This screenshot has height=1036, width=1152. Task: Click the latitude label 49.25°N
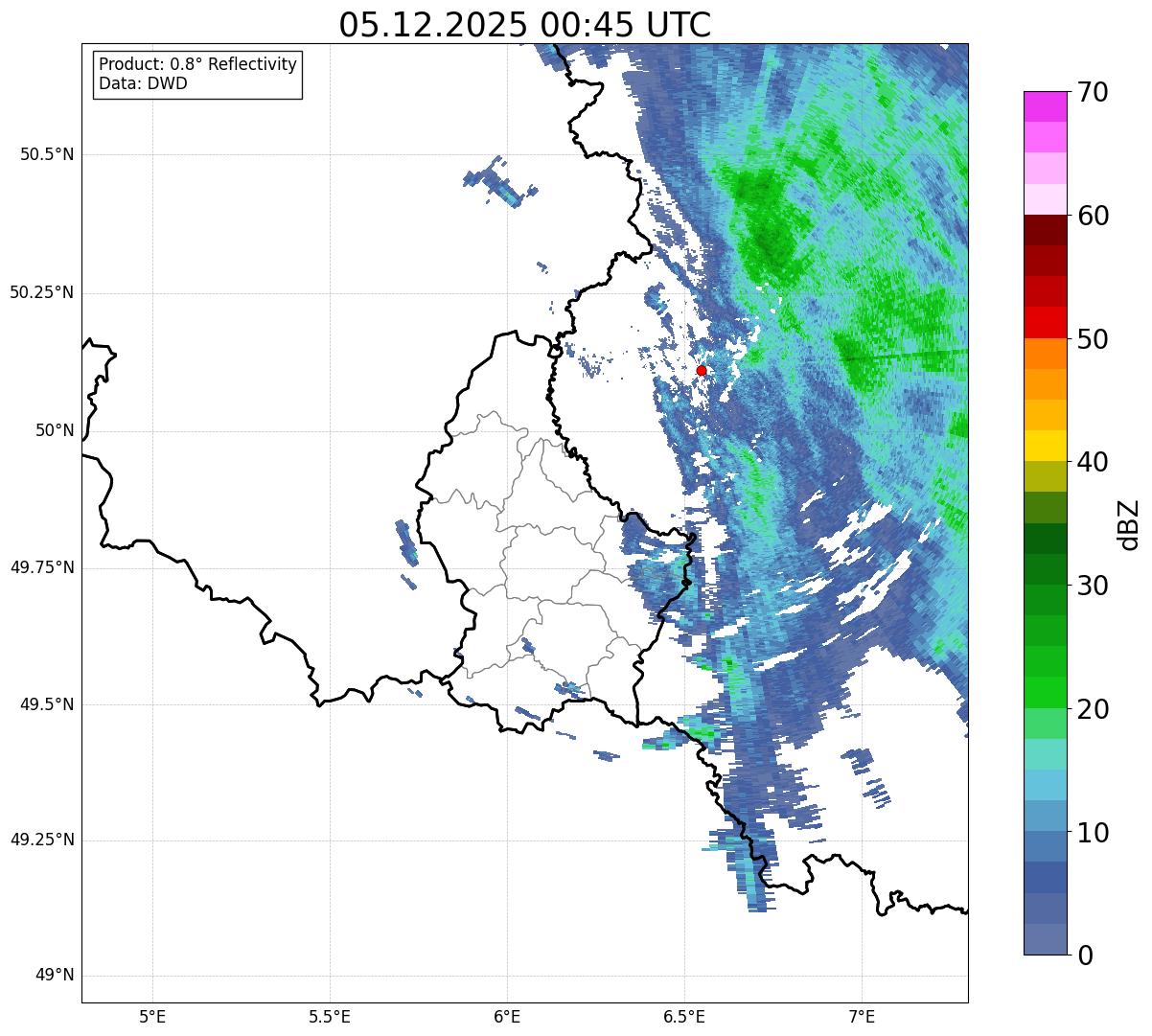tap(41, 840)
